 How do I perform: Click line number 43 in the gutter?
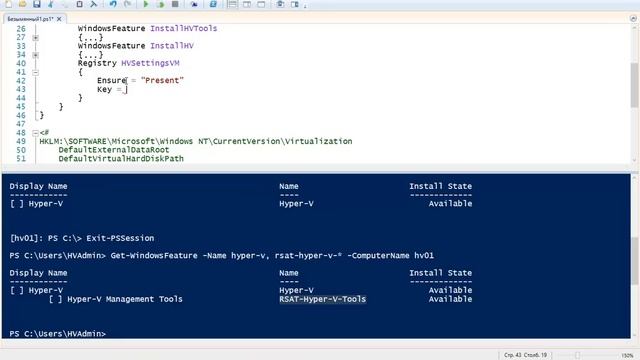[x=21, y=89]
